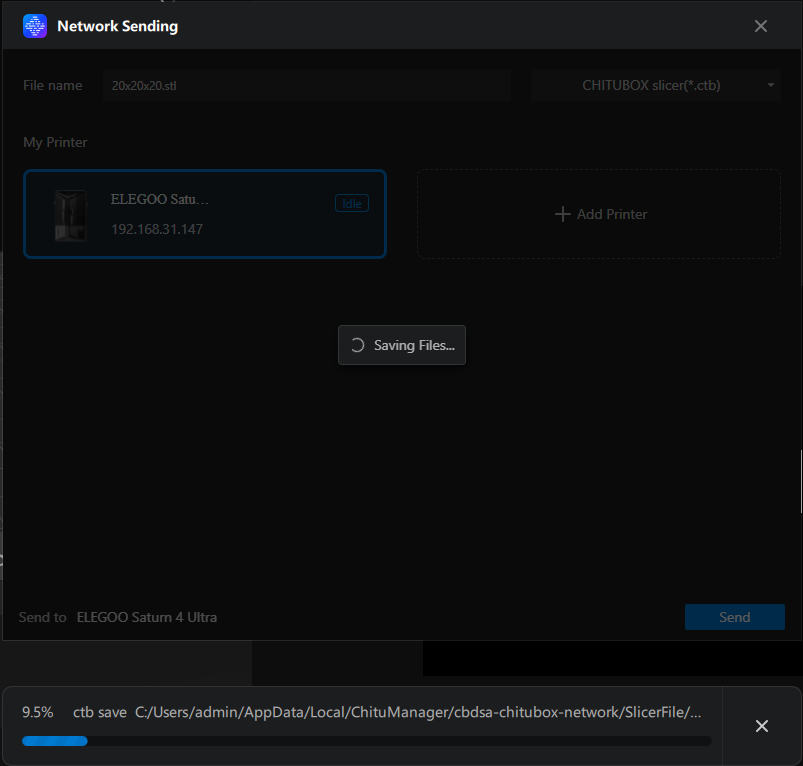803x766 pixels.
Task: Click the ctb save progress bar
Action: 367,741
